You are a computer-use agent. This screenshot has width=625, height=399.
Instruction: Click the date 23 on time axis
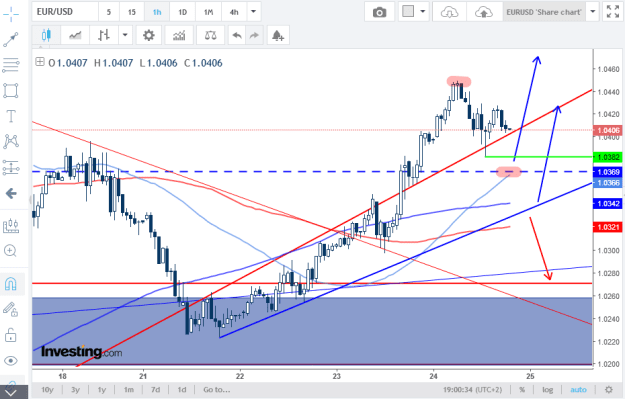[337, 376]
